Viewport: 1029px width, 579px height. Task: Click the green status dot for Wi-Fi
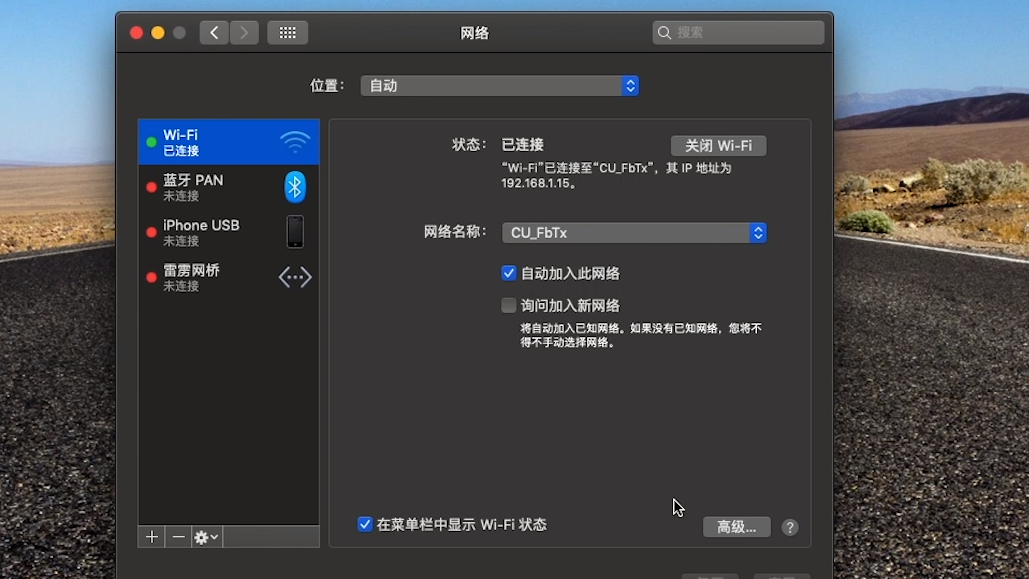(151, 142)
